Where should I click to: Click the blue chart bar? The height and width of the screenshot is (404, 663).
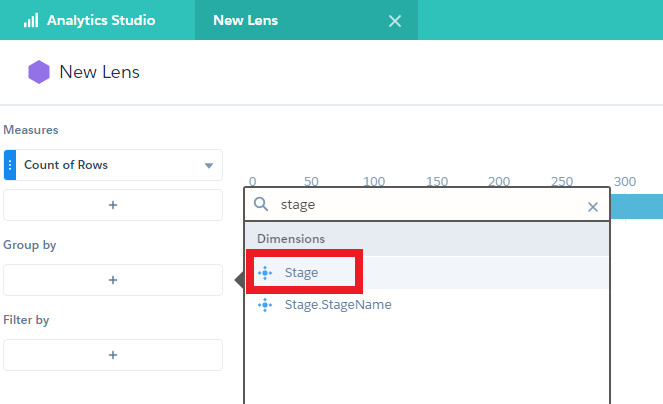click(636, 206)
